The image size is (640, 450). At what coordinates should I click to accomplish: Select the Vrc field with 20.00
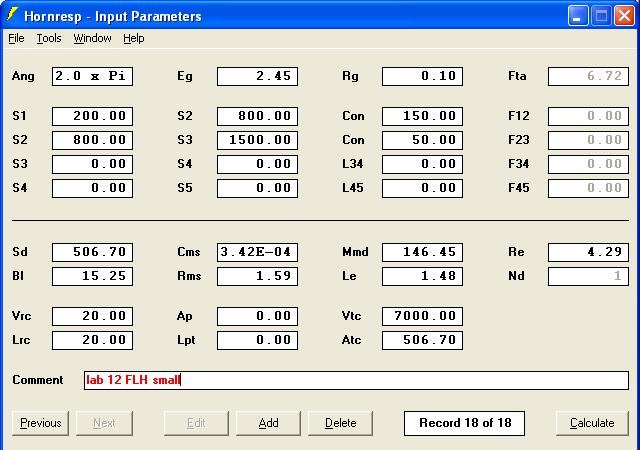tap(92, 316)
